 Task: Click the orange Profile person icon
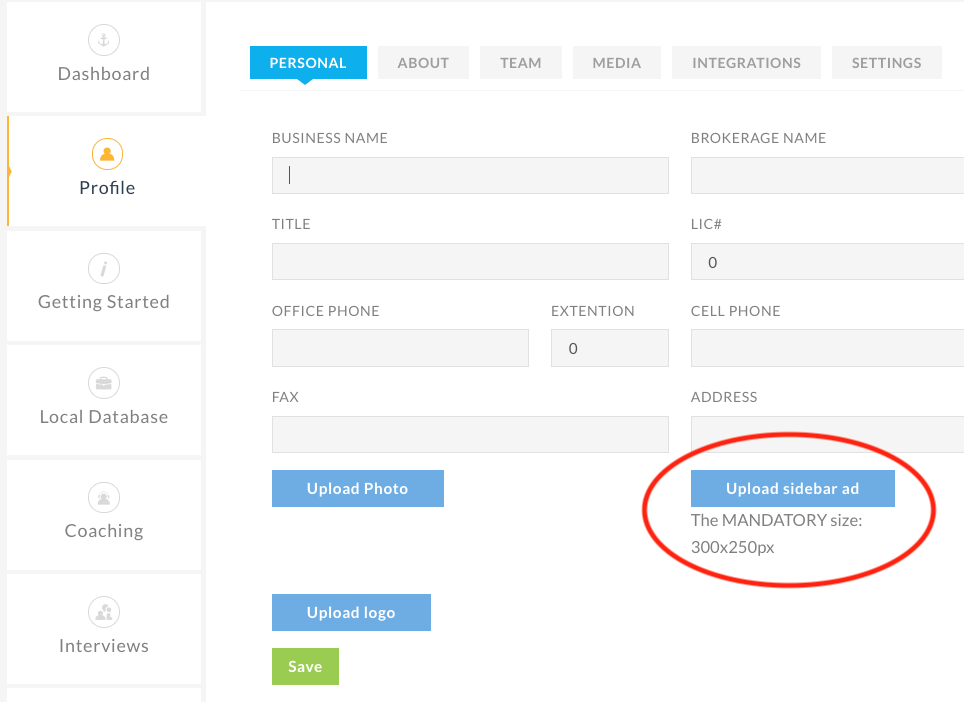coord(107,154)
